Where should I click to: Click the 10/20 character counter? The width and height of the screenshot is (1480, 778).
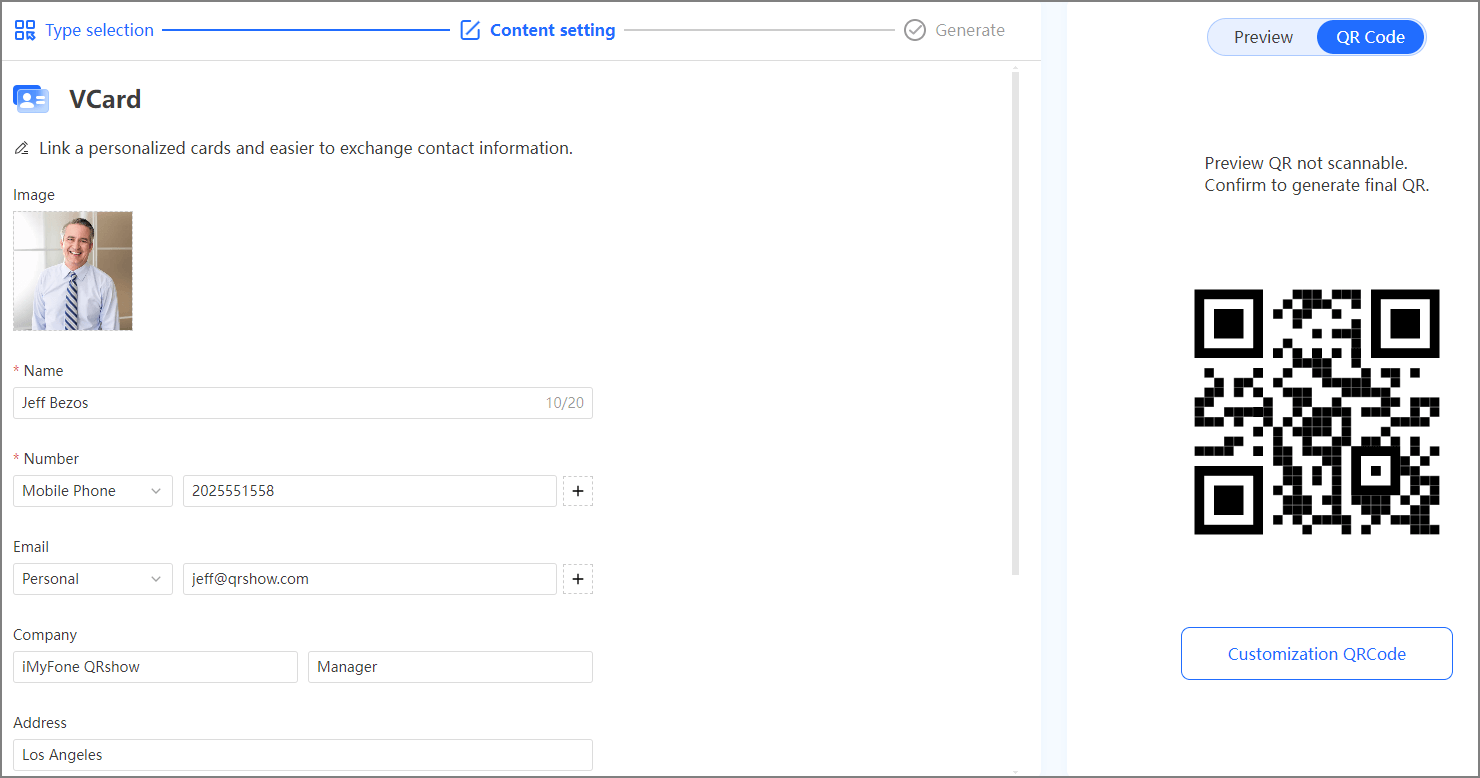(564, 403)
